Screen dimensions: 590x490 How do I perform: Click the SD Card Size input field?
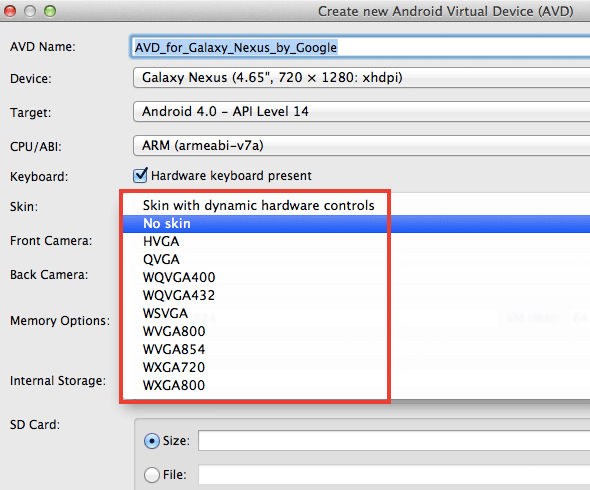point(394,441)
